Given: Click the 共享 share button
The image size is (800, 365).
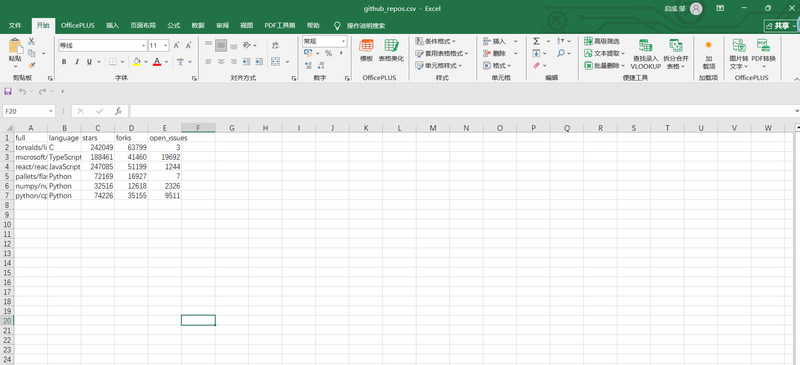Looking at the screenshot, I should [780, 26].
